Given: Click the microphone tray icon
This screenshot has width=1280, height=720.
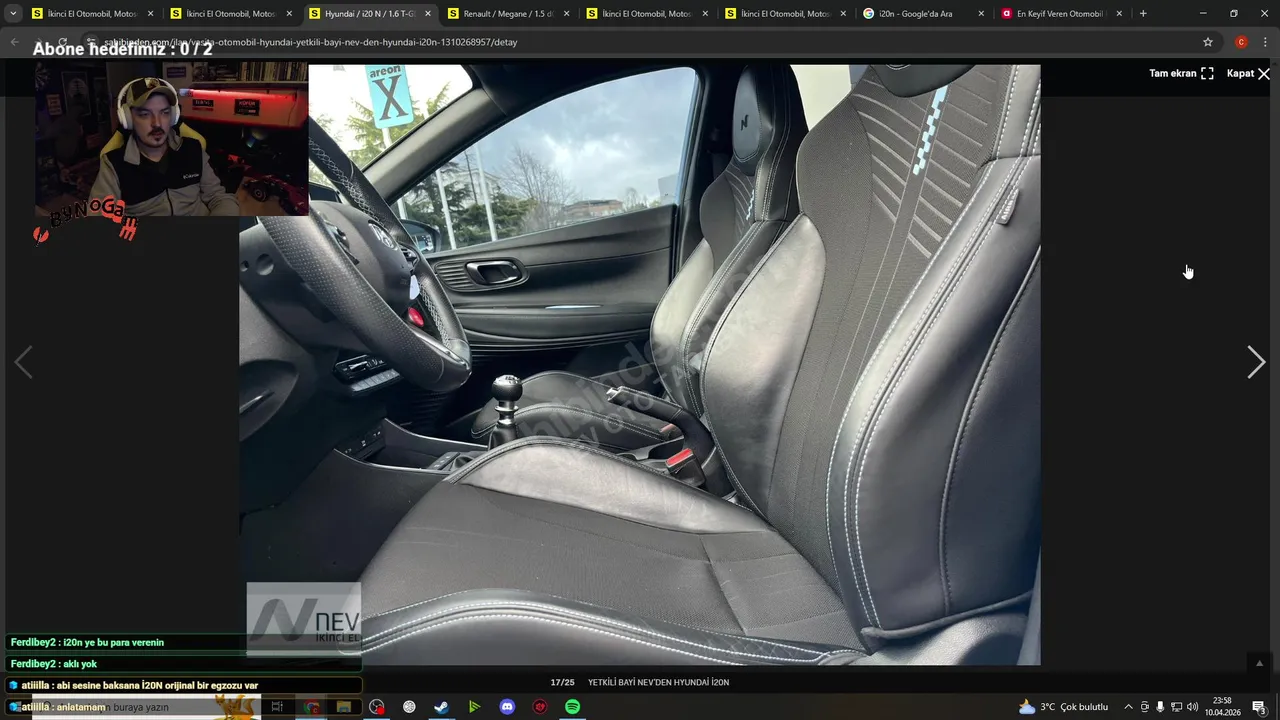Looking at the screenshot, I should click(x=1160, y=707).
